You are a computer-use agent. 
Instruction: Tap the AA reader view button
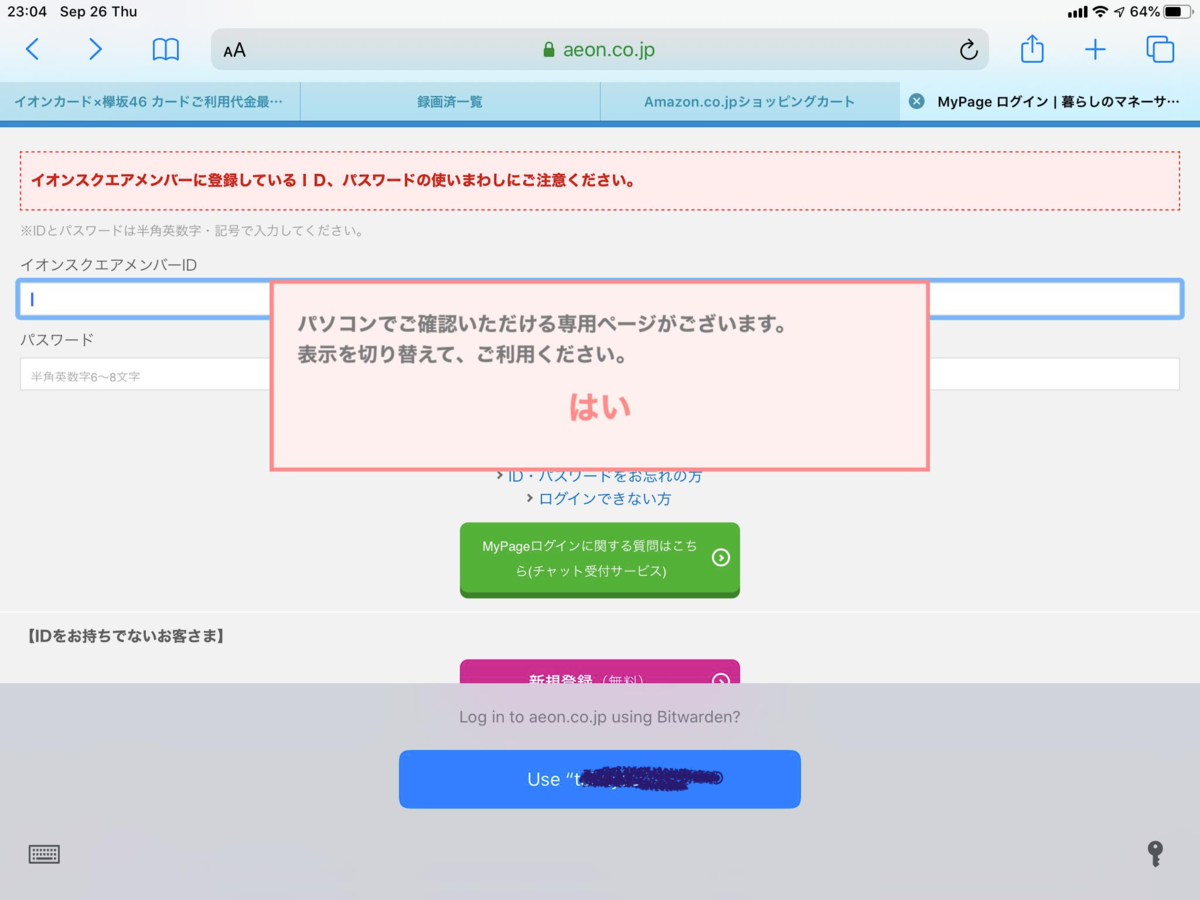tap(235, 50)
